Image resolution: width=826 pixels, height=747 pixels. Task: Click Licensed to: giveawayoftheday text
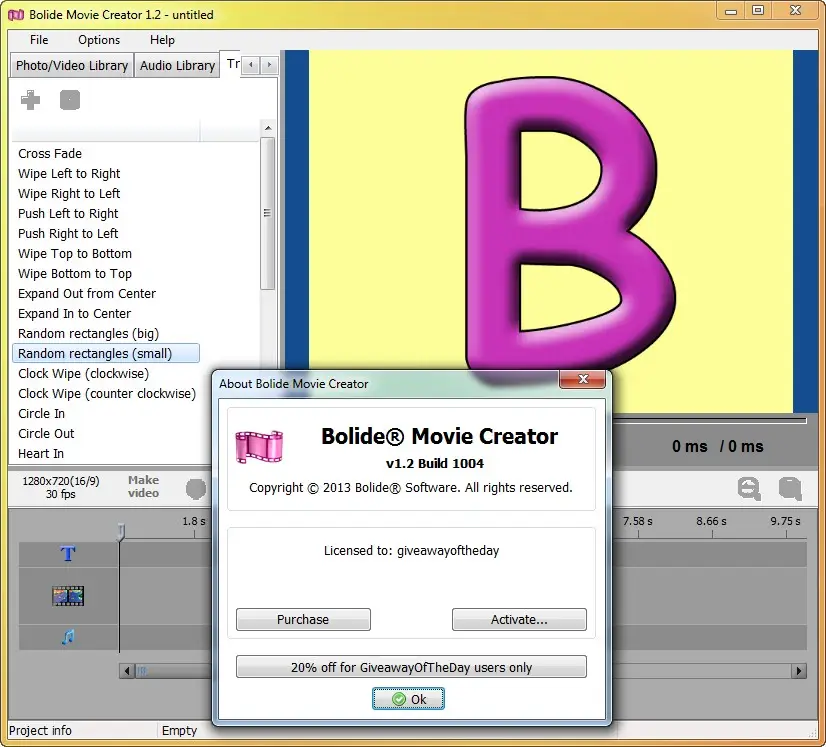411,551
